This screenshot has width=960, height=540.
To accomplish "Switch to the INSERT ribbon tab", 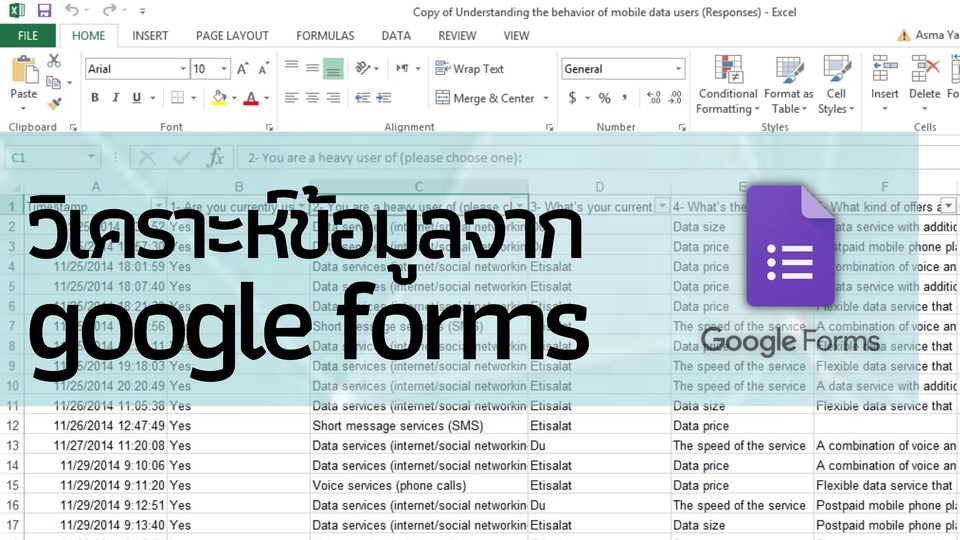I will [x=150, y=36].
